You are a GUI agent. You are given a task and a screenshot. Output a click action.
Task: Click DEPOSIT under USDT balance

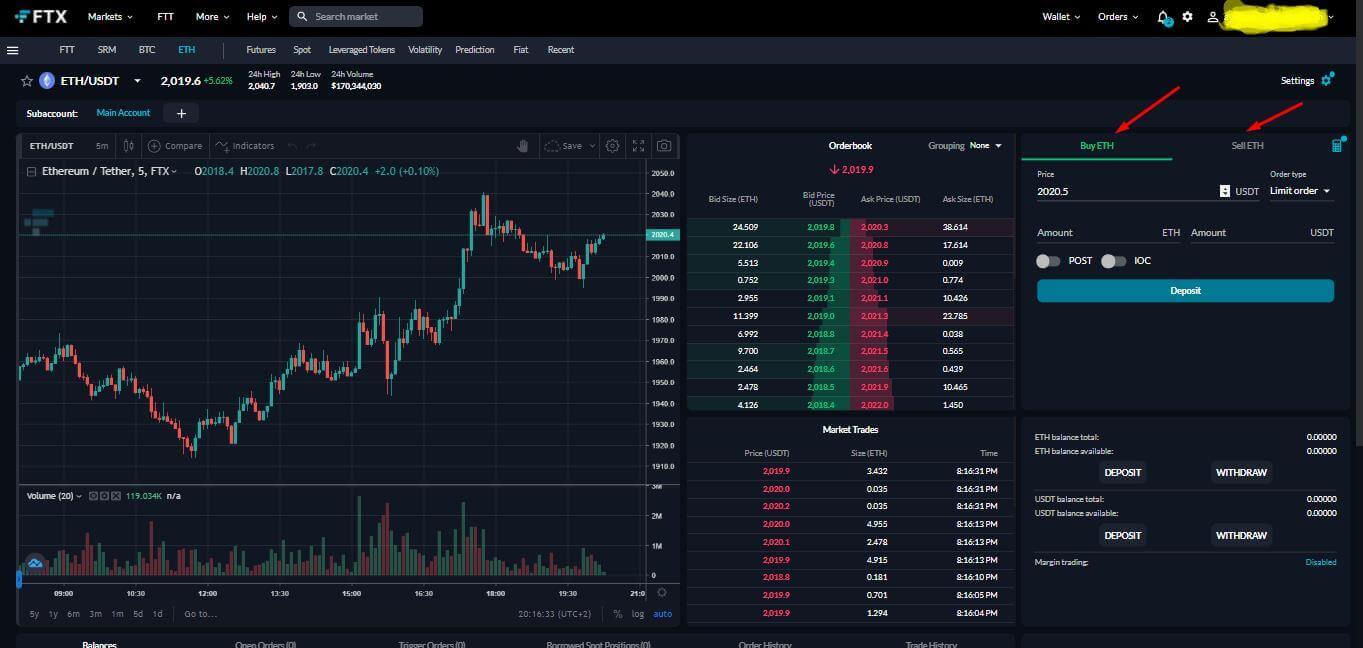tap(1122, 535)
